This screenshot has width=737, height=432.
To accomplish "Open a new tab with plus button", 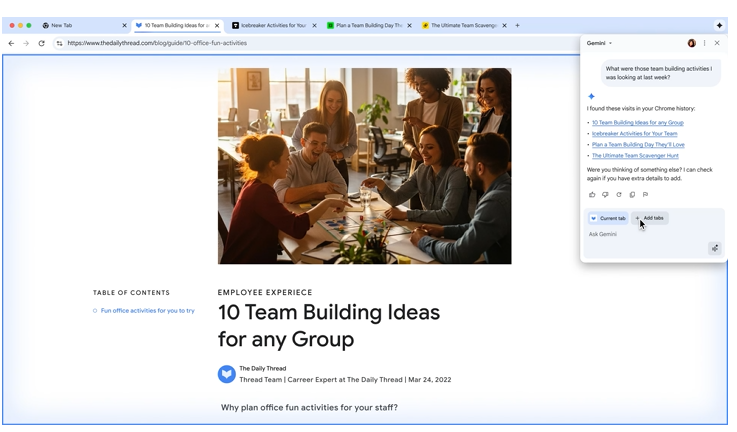I will [x=517, y=25].
